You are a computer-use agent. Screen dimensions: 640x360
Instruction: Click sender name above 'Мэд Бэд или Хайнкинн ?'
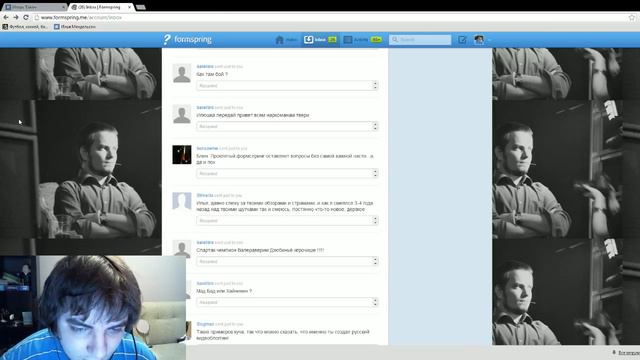tap(205, 283)
